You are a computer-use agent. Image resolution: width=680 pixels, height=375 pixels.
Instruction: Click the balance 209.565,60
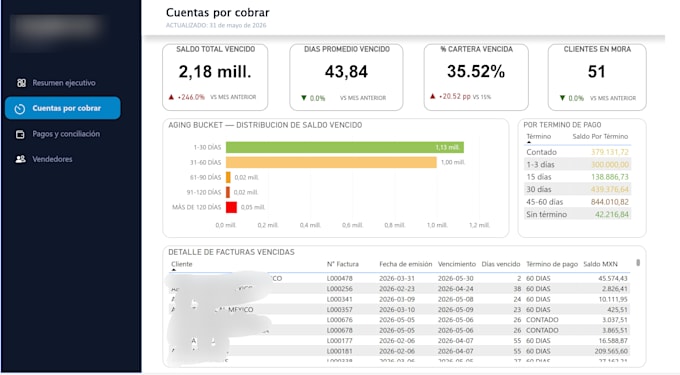611,351
